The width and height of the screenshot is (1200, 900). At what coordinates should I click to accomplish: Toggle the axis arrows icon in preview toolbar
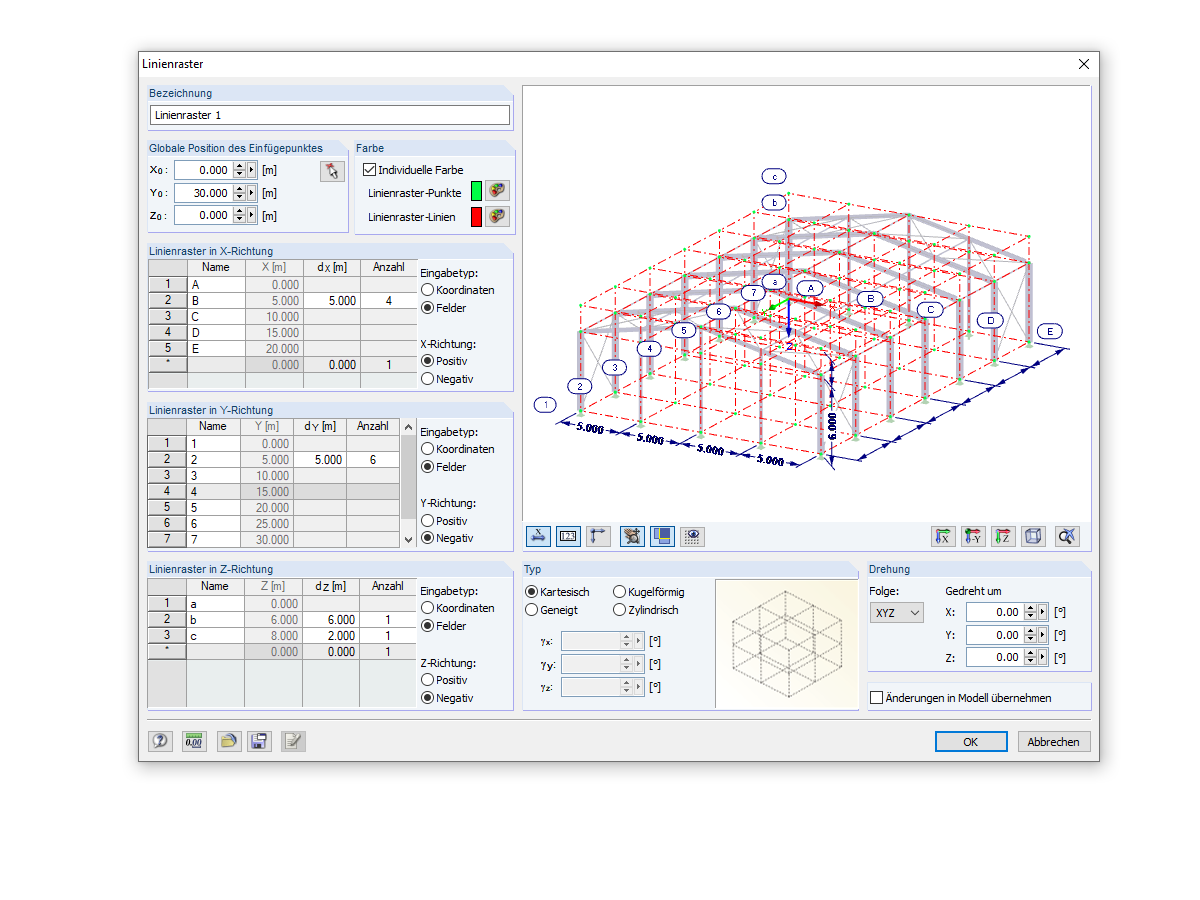coord(598,536)
